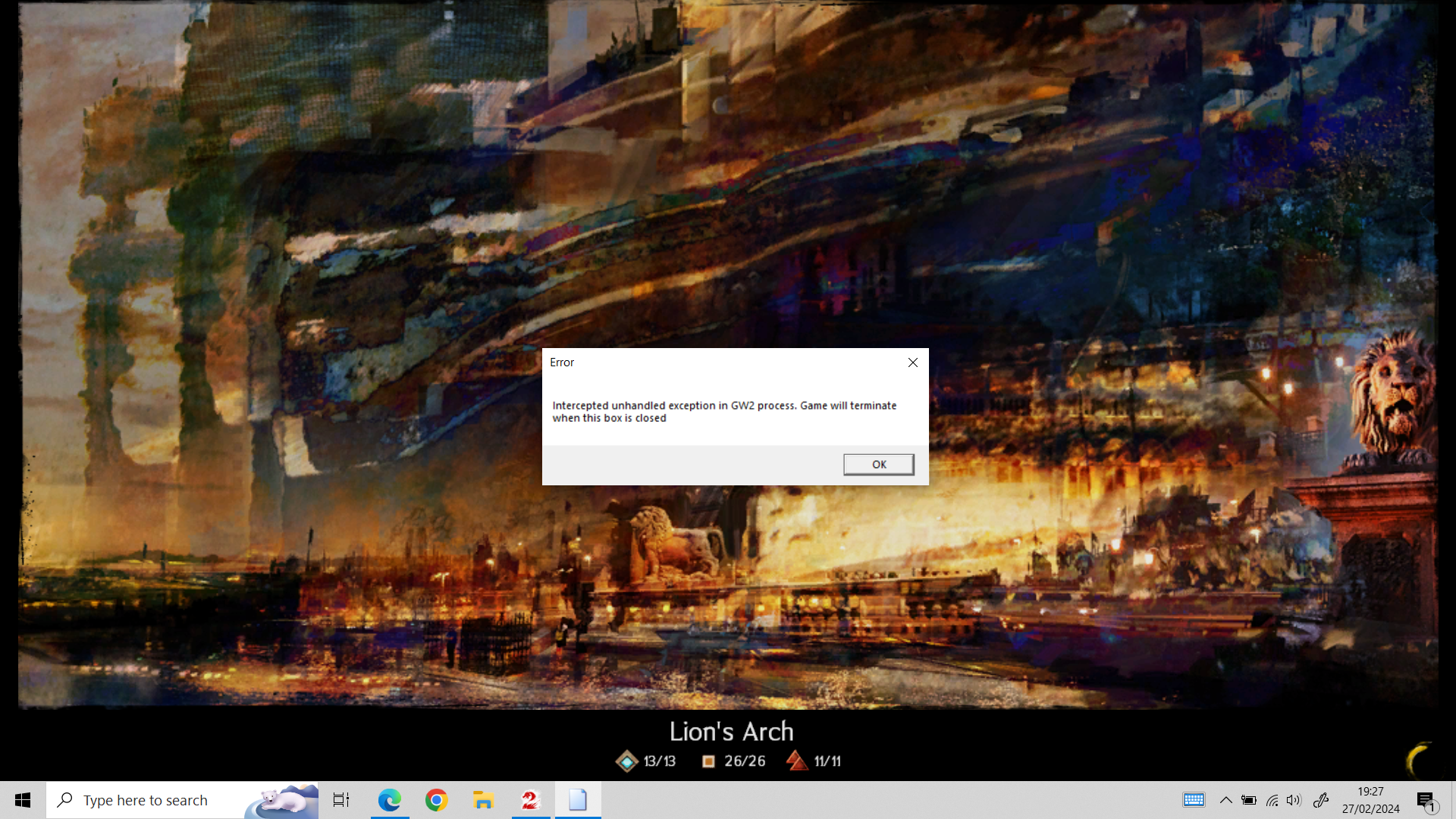Screen dimensions: 1456x819
Task: Open the touch keyboard from the tray
Action: 1194,800
